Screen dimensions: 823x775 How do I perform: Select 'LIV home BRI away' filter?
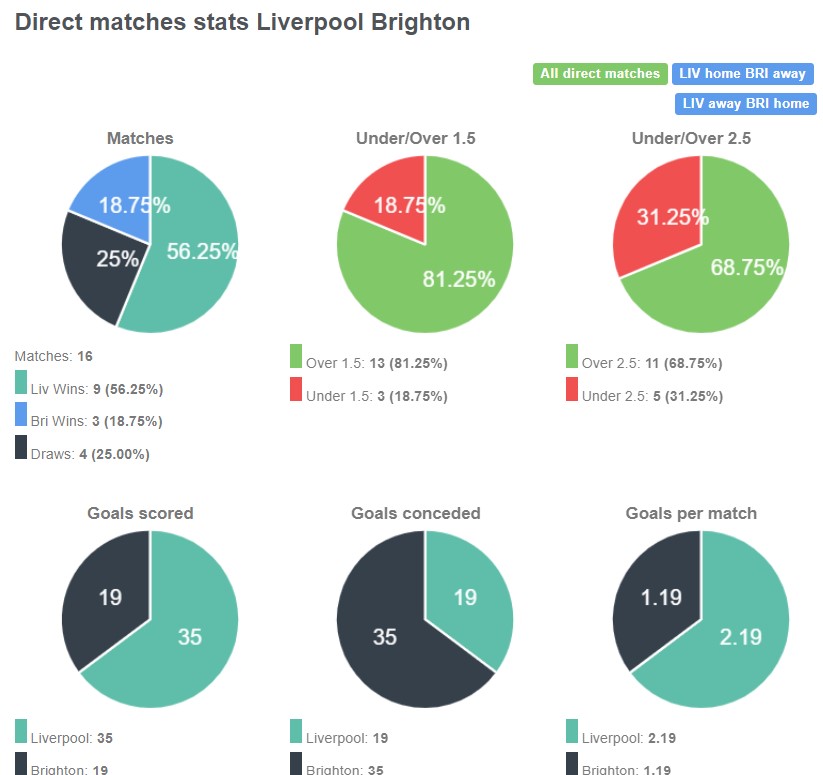coord(743,73)
